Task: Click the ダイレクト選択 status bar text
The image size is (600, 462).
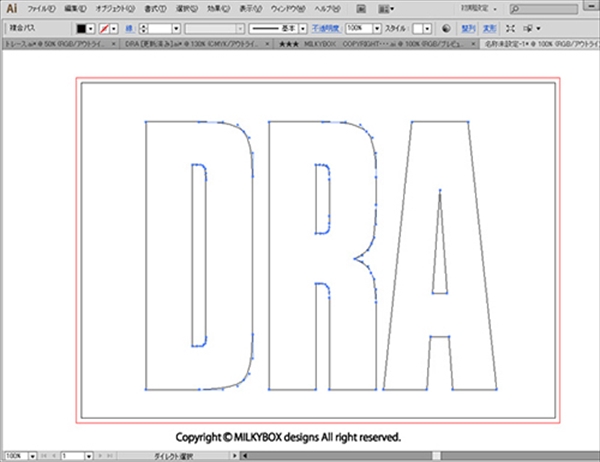Action: pos(173,456)
